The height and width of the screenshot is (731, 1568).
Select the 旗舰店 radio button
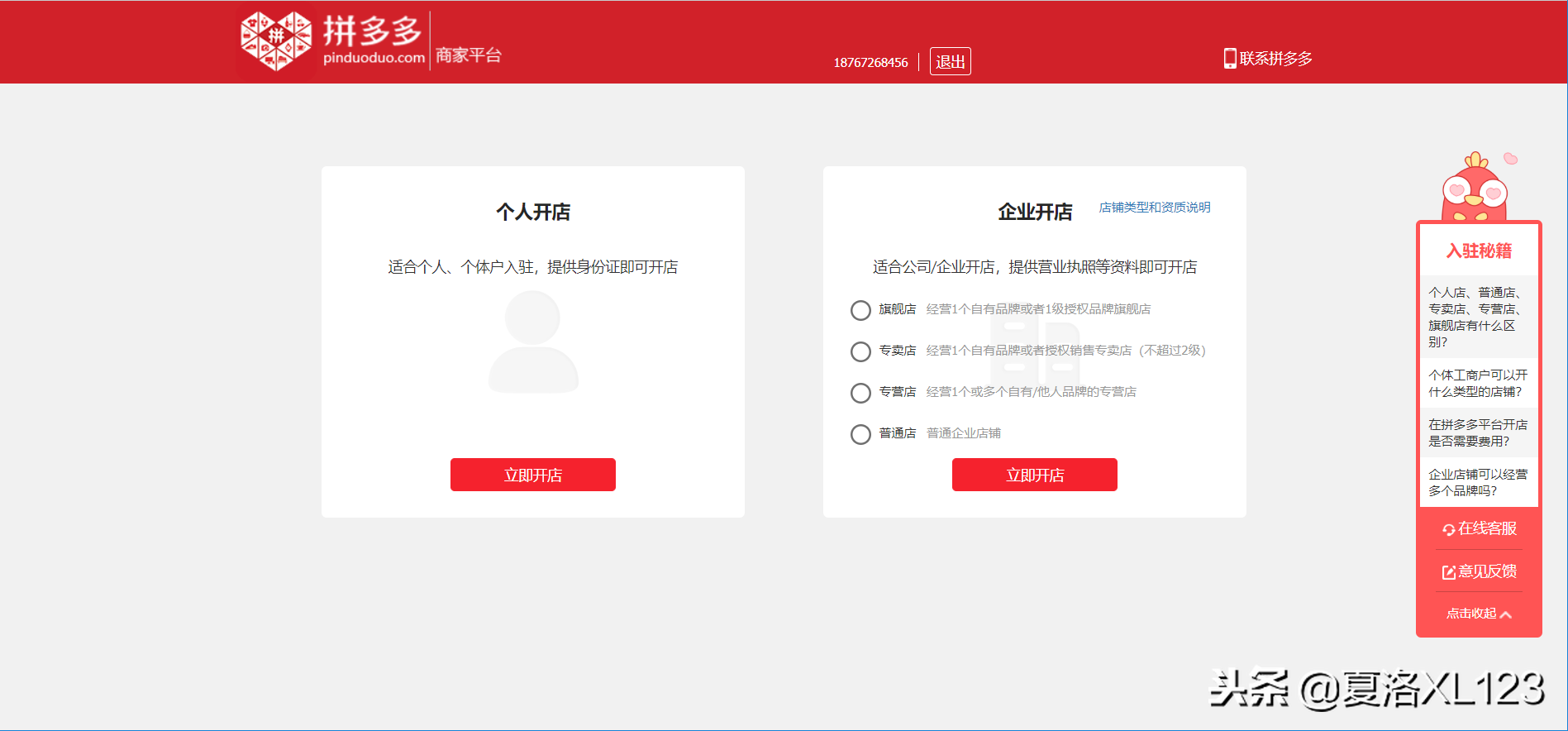click(x=860, y=310)
